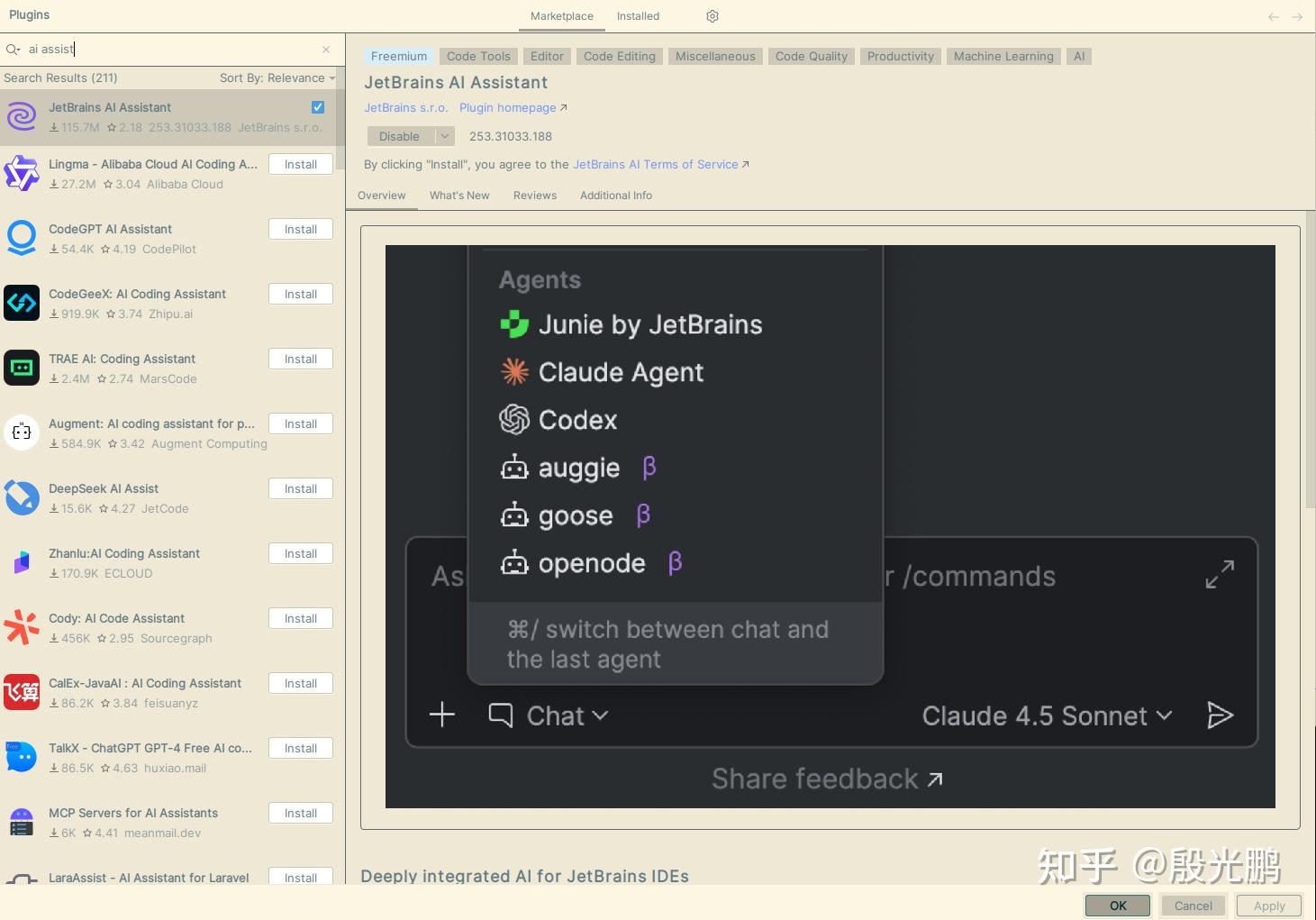
Task: Select the CodeGeeX plugin icon
Action: click(22, 304)
